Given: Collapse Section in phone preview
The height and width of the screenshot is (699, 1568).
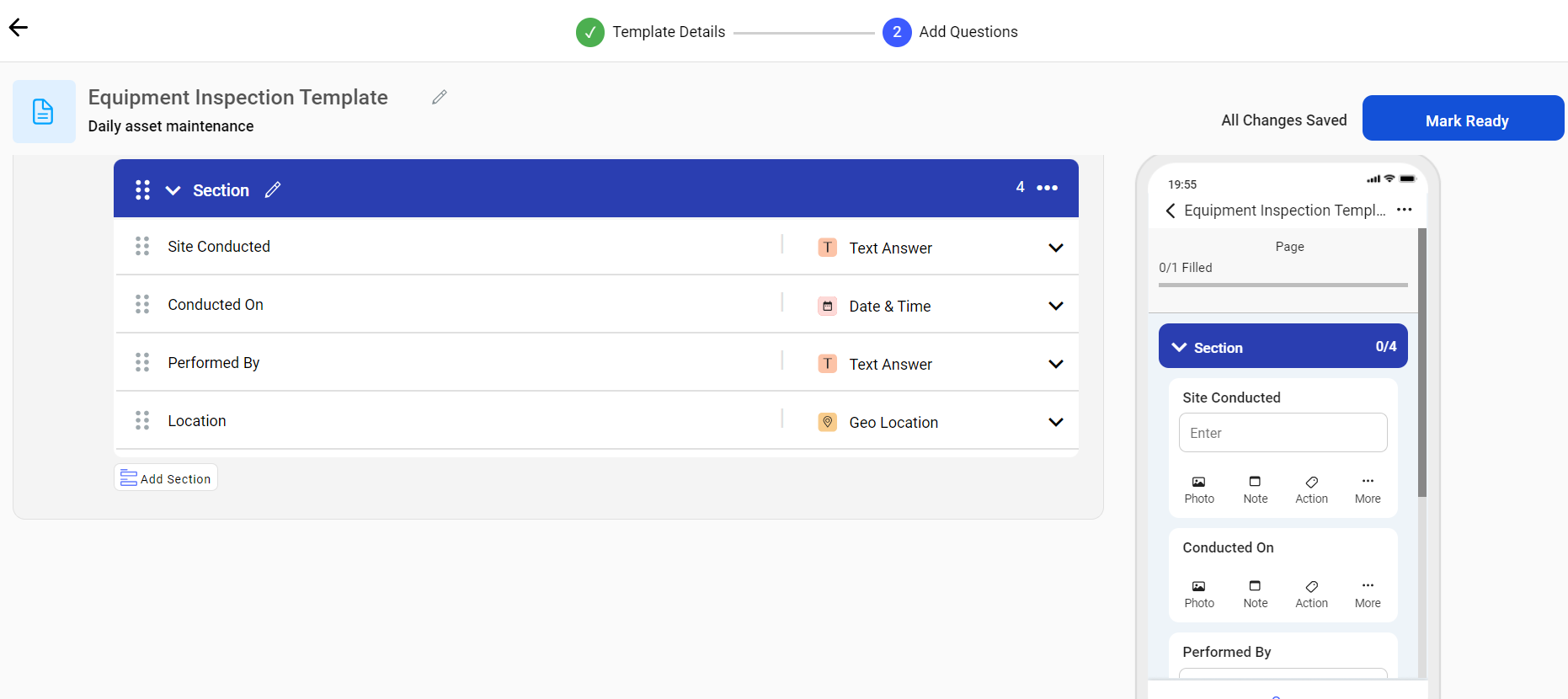Looking at the screenshot, I should (x=1179, y=348).
